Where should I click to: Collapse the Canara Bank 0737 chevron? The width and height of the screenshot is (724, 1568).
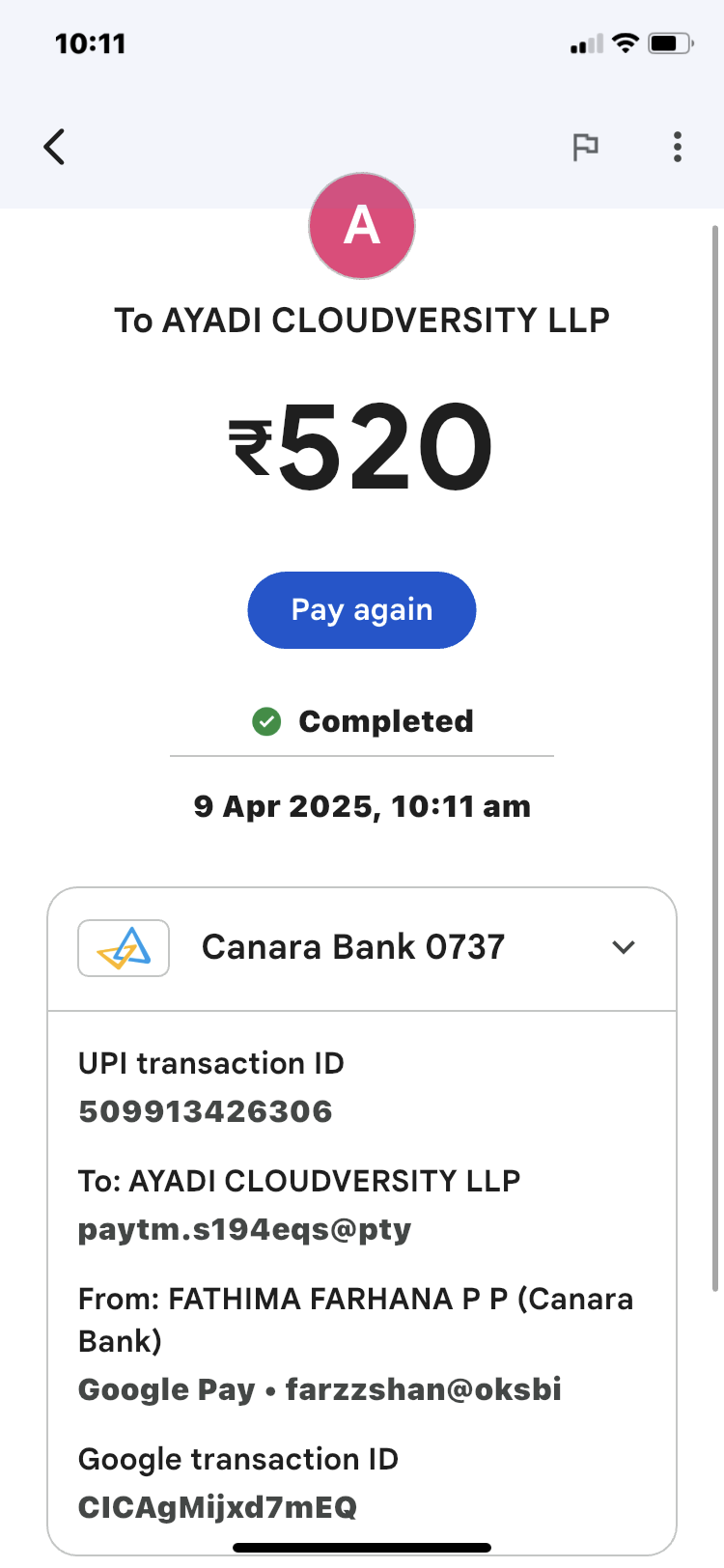[624, 948]
